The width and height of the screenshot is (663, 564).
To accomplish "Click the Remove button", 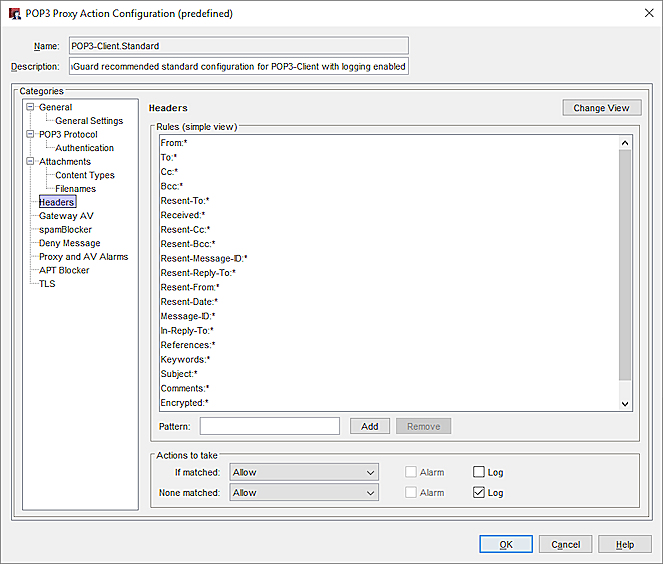I will (423, 426).
